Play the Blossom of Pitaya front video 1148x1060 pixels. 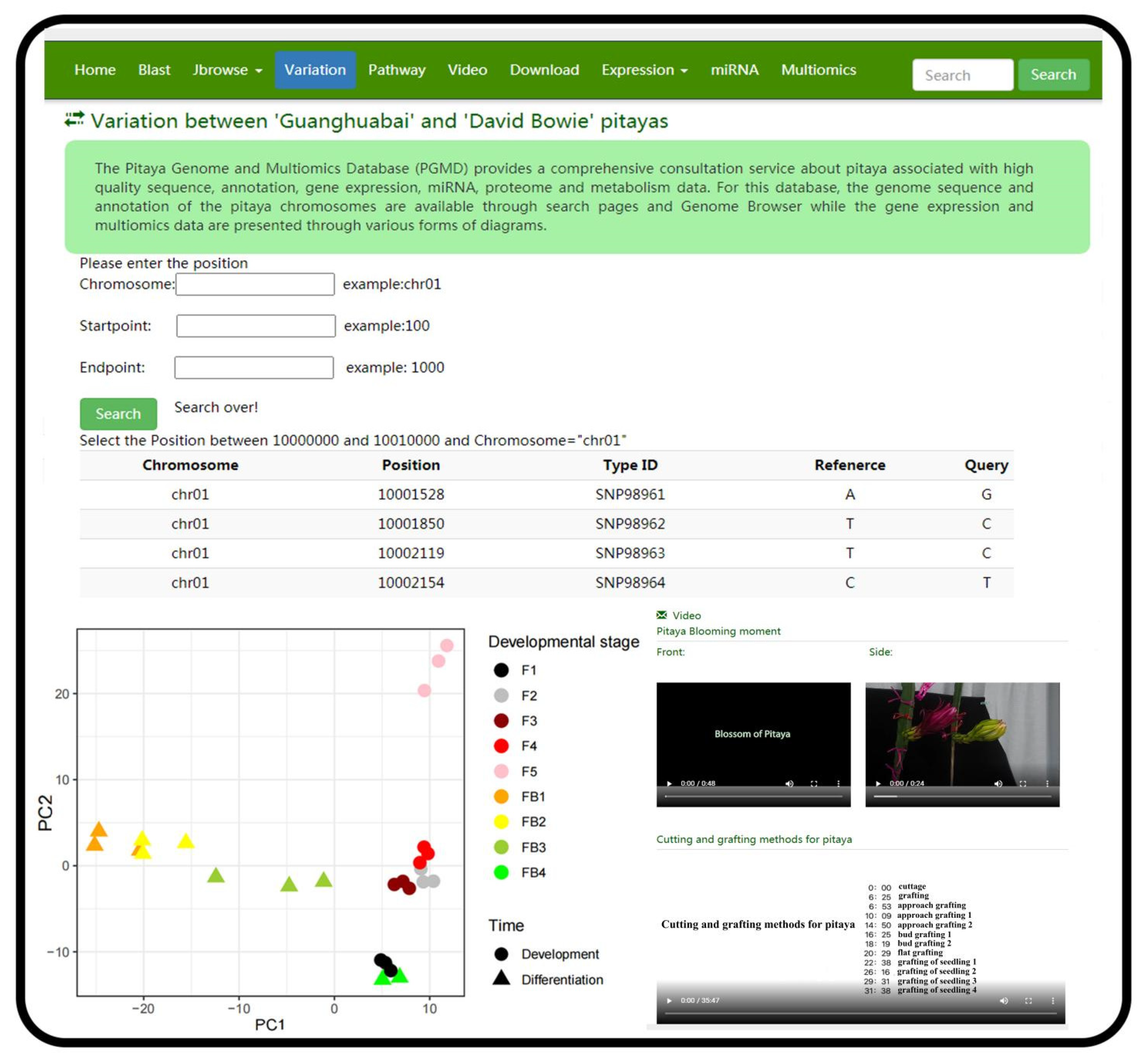[669, 783]
